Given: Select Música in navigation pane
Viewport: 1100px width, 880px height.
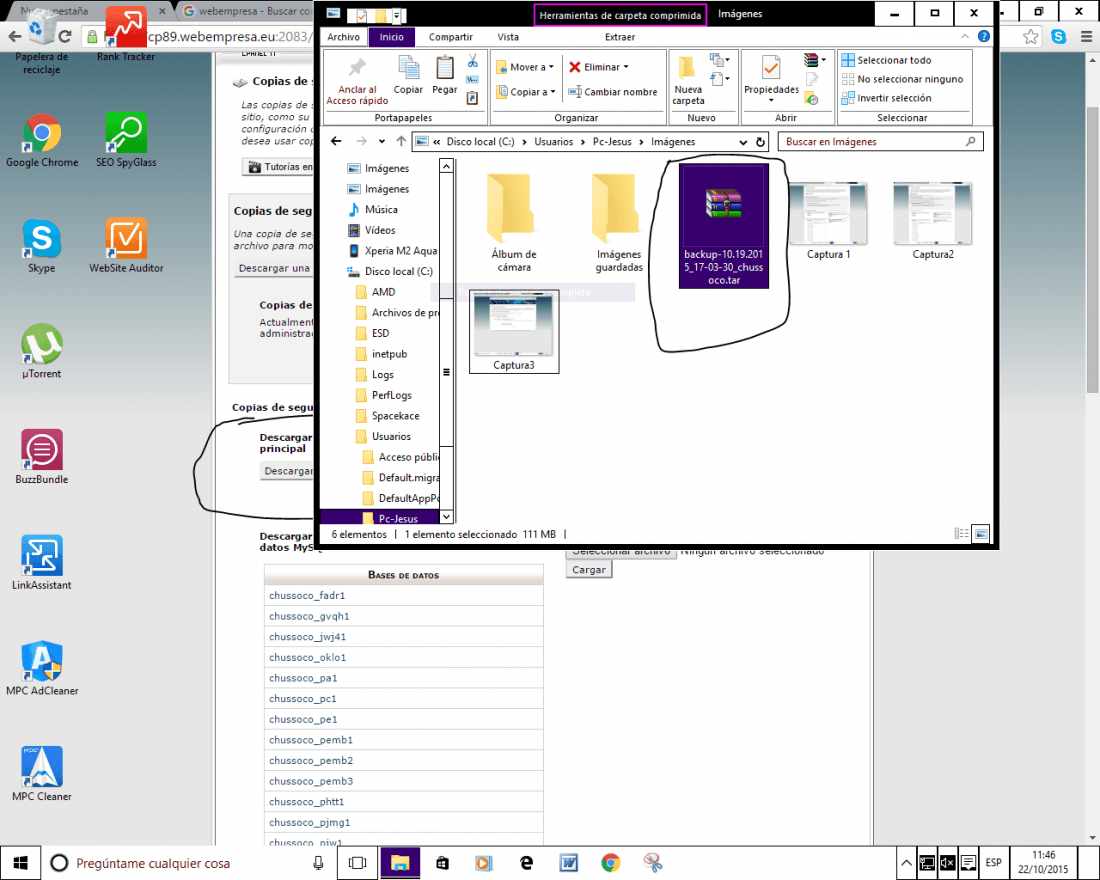Looking at the screenshot, I should (381, 210).
